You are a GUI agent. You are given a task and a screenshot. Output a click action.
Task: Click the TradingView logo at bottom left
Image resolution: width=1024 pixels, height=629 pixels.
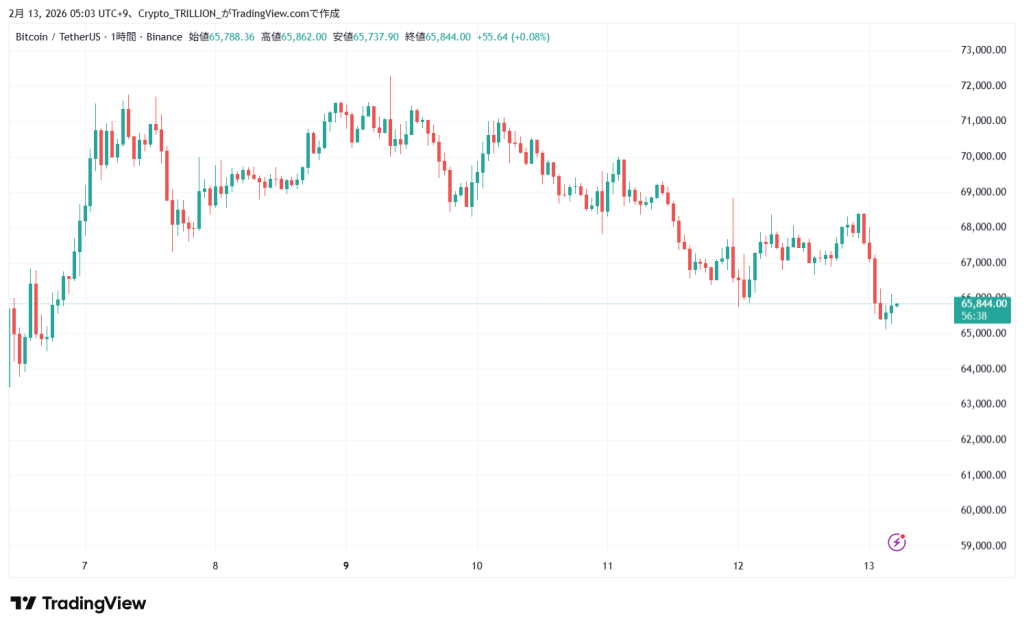78,603
